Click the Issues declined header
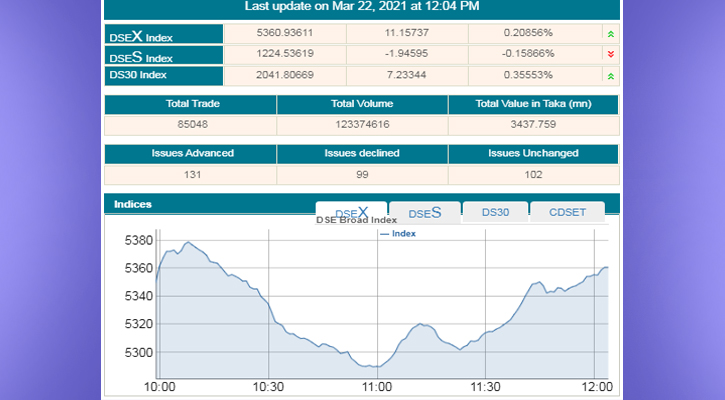Screen dimensions: 725x400 [x=362, y=153]
